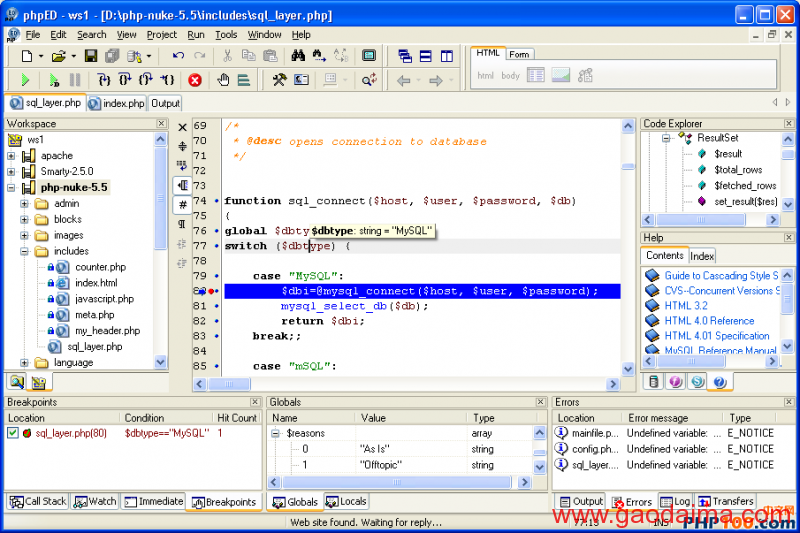The width and height of the screenshot is (800, 533).
Task: Uncheck the sql_layer.php(80) breakpoint checkbox
Action: point(13,433)
